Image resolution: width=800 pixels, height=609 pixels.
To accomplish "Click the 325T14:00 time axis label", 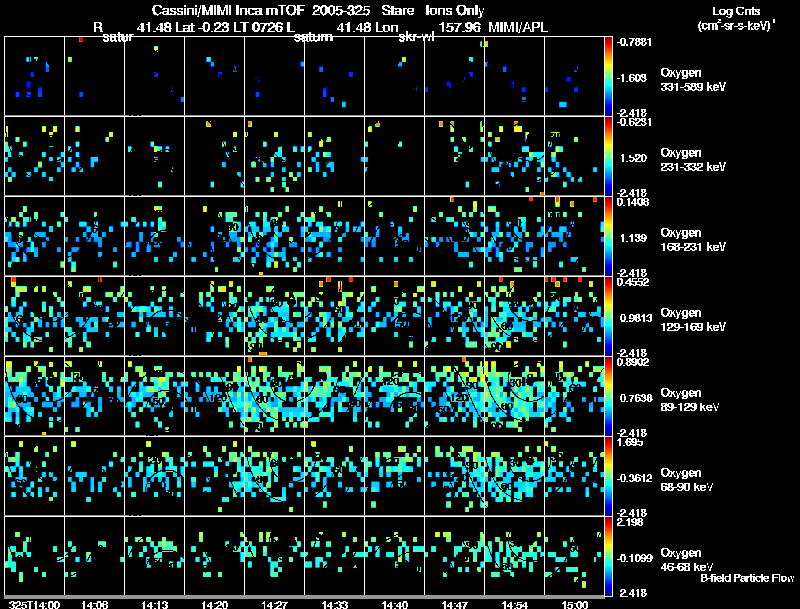I will 34,604.
